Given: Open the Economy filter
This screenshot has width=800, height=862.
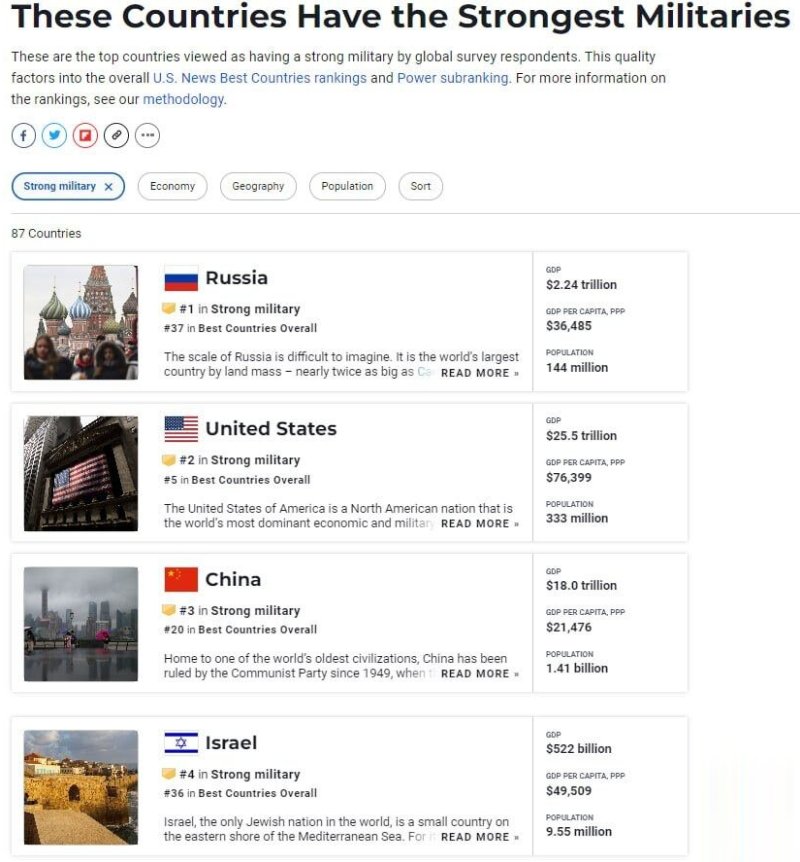Looking at the screenshot, I should [x=172, y=187].
